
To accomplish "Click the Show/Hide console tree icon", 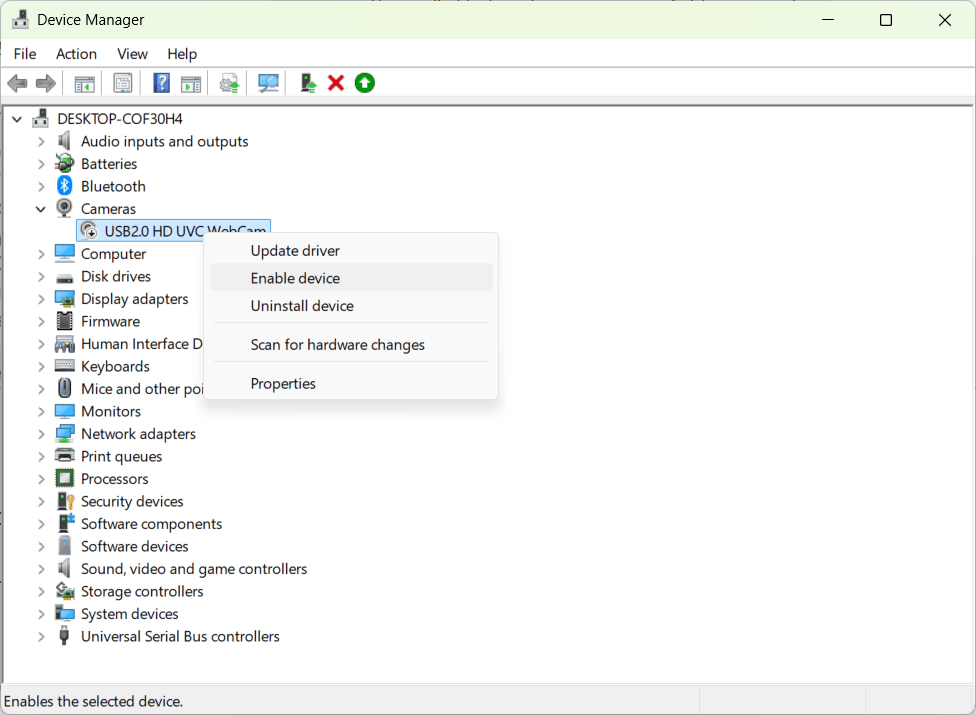I will click(84, 83).
